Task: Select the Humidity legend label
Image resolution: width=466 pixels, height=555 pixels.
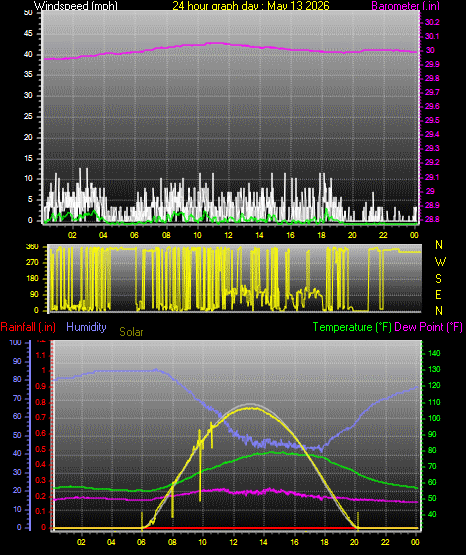Action: [86, 327]
